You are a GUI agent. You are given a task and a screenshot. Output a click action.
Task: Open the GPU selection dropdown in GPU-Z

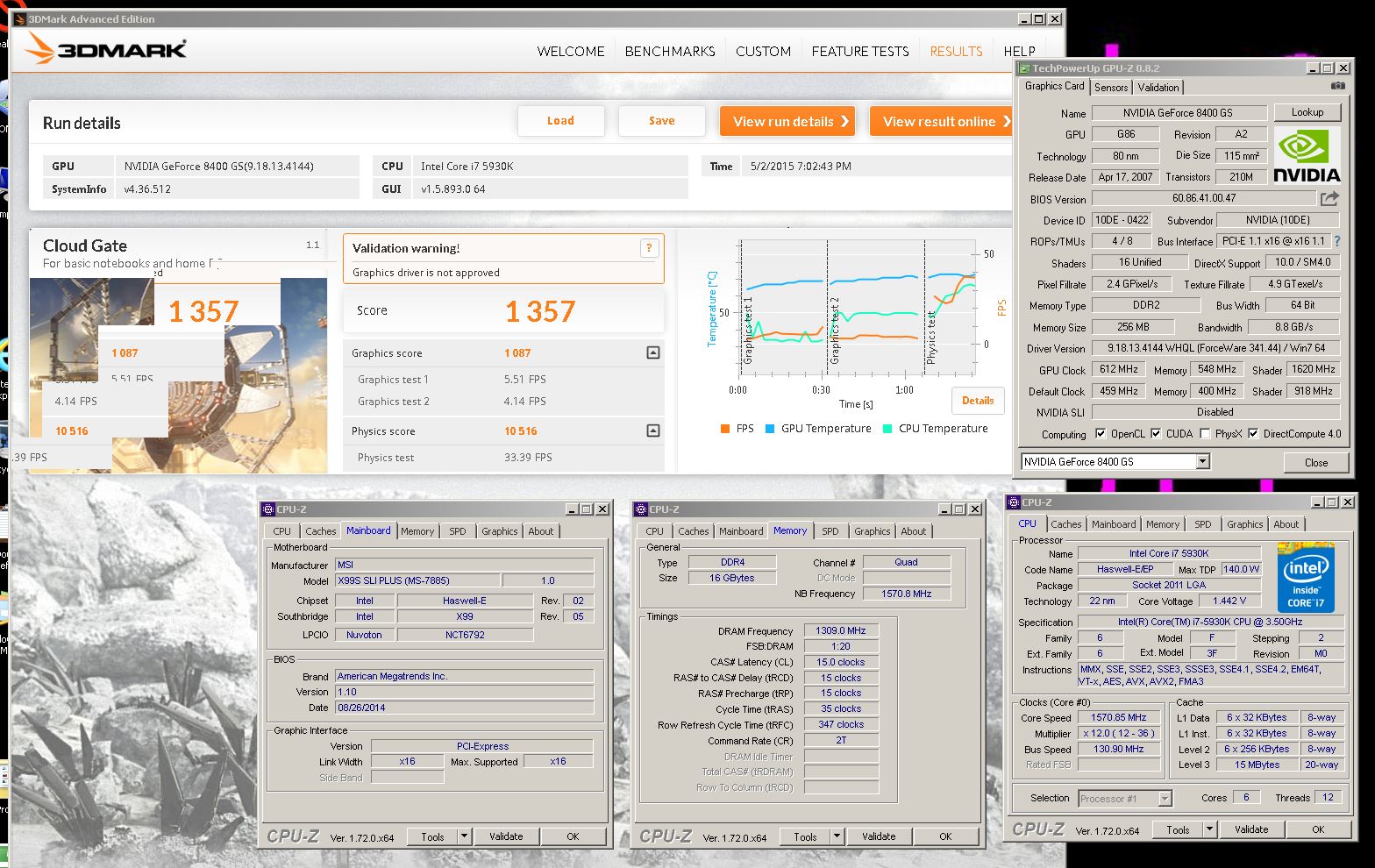[x=1202, y=461]
